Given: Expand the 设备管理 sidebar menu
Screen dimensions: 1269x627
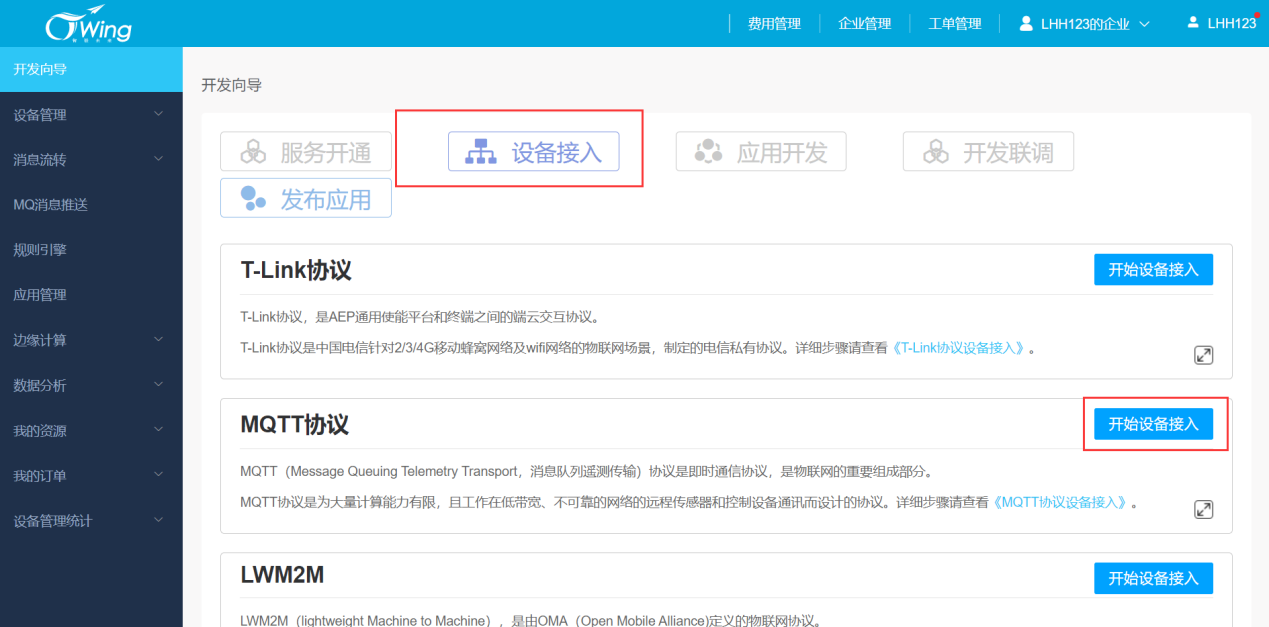Looking at the screenshot, I should 91,115.
